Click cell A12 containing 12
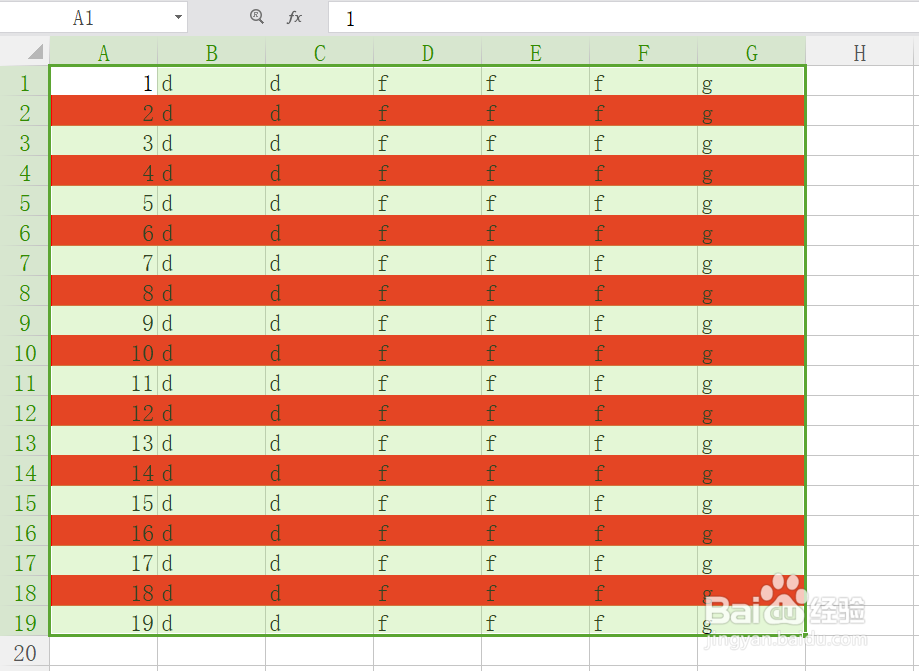The width and height of the screenshot is (919, 671). (x=104, y=411)
